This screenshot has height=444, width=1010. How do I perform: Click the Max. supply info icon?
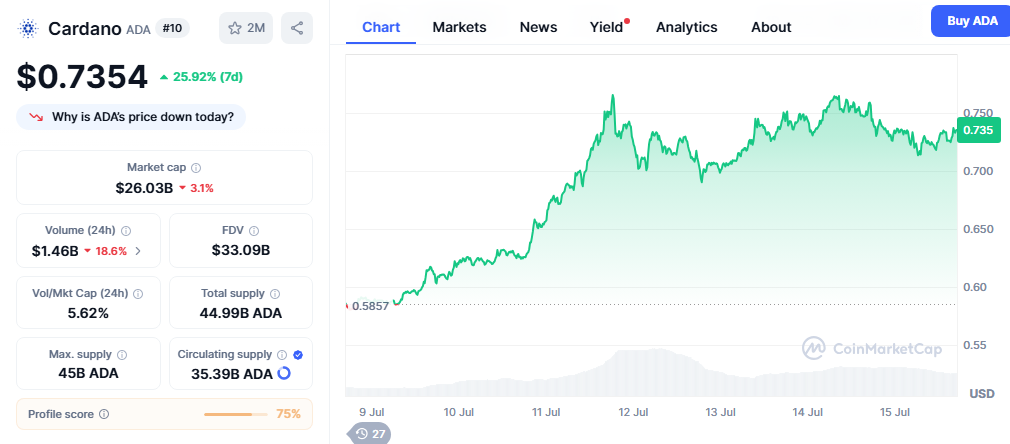[x=122, y=355]
